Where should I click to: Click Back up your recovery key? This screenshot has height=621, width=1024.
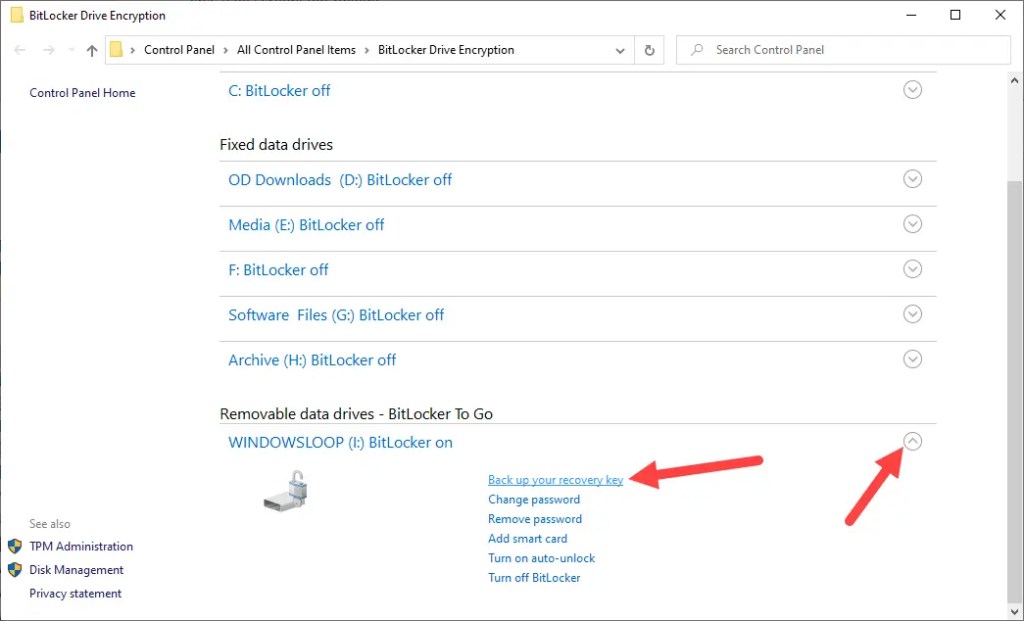555,480
